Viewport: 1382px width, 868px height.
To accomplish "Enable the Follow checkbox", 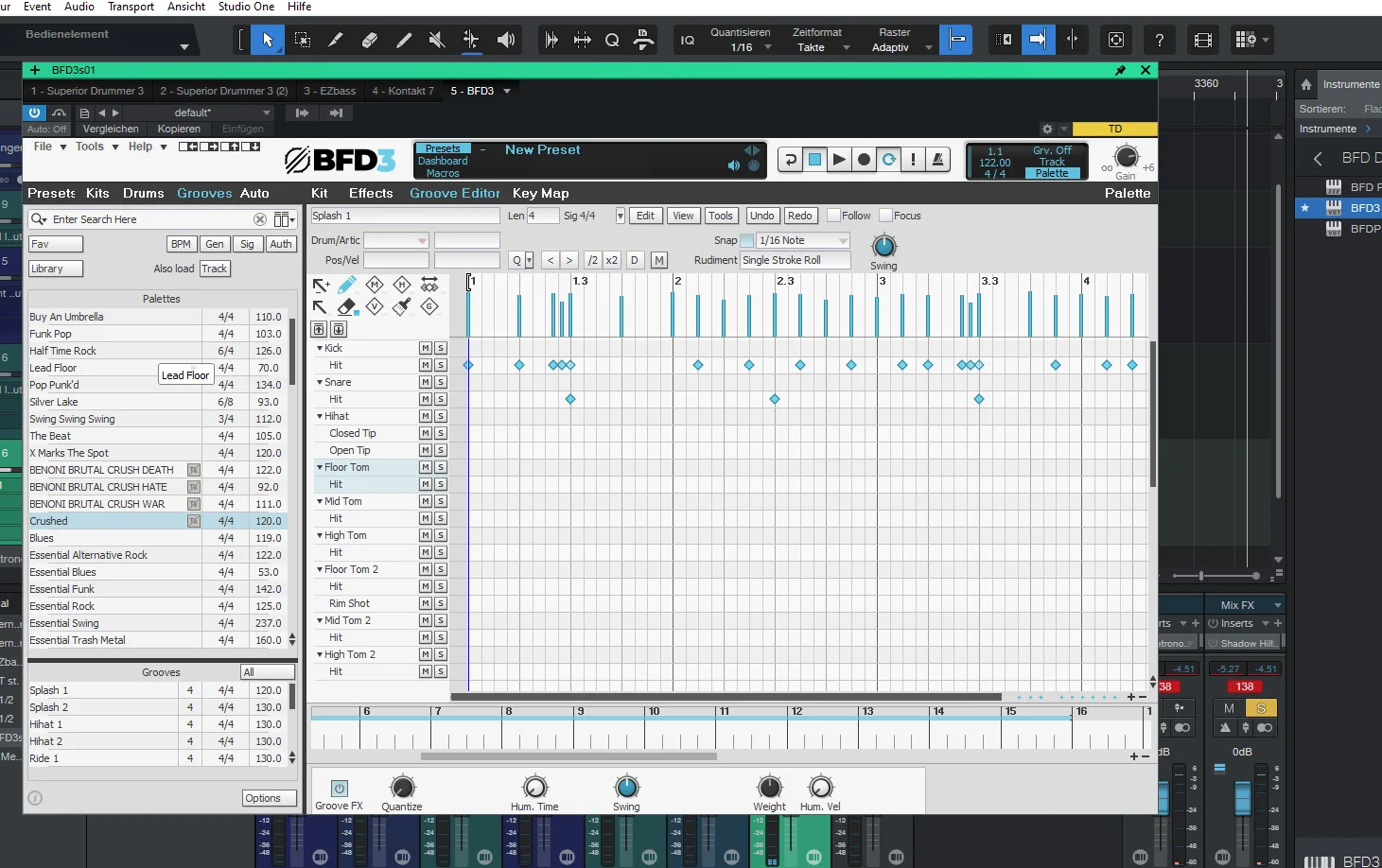I will 834,216.
